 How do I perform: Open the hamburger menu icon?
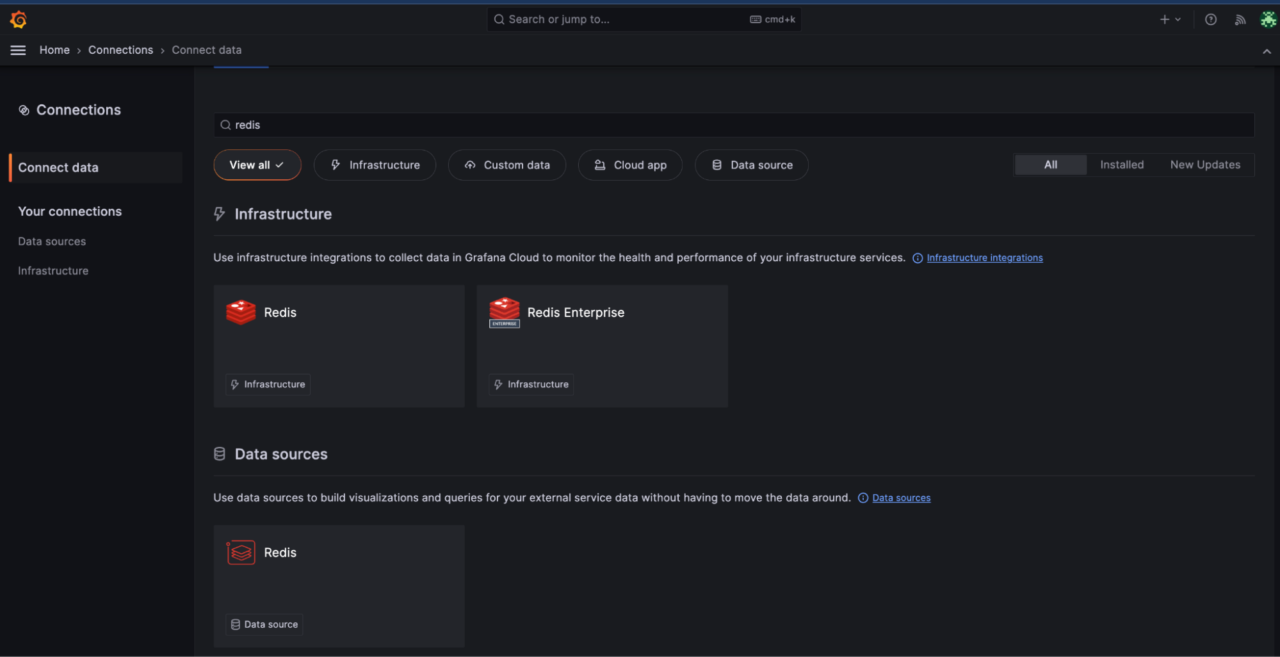click(x=18, y=49)
